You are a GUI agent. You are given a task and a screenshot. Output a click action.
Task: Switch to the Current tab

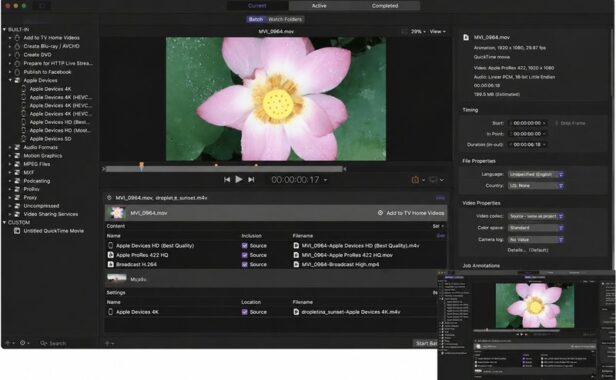[257, 6]
